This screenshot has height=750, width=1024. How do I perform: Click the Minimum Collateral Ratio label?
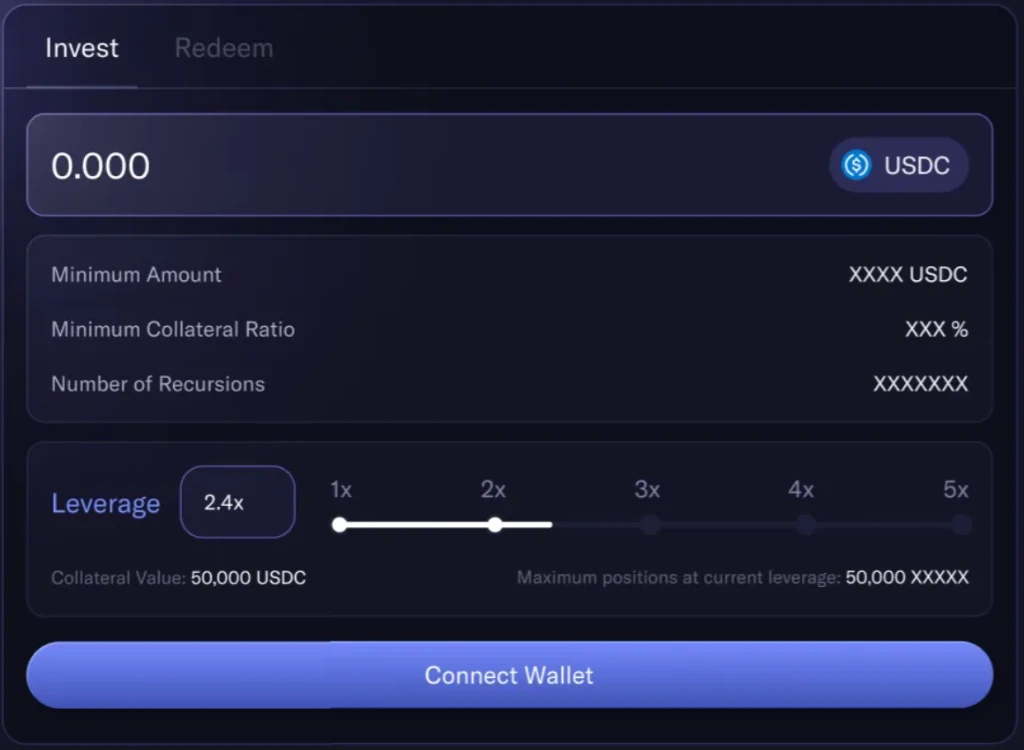coord(173,329)
